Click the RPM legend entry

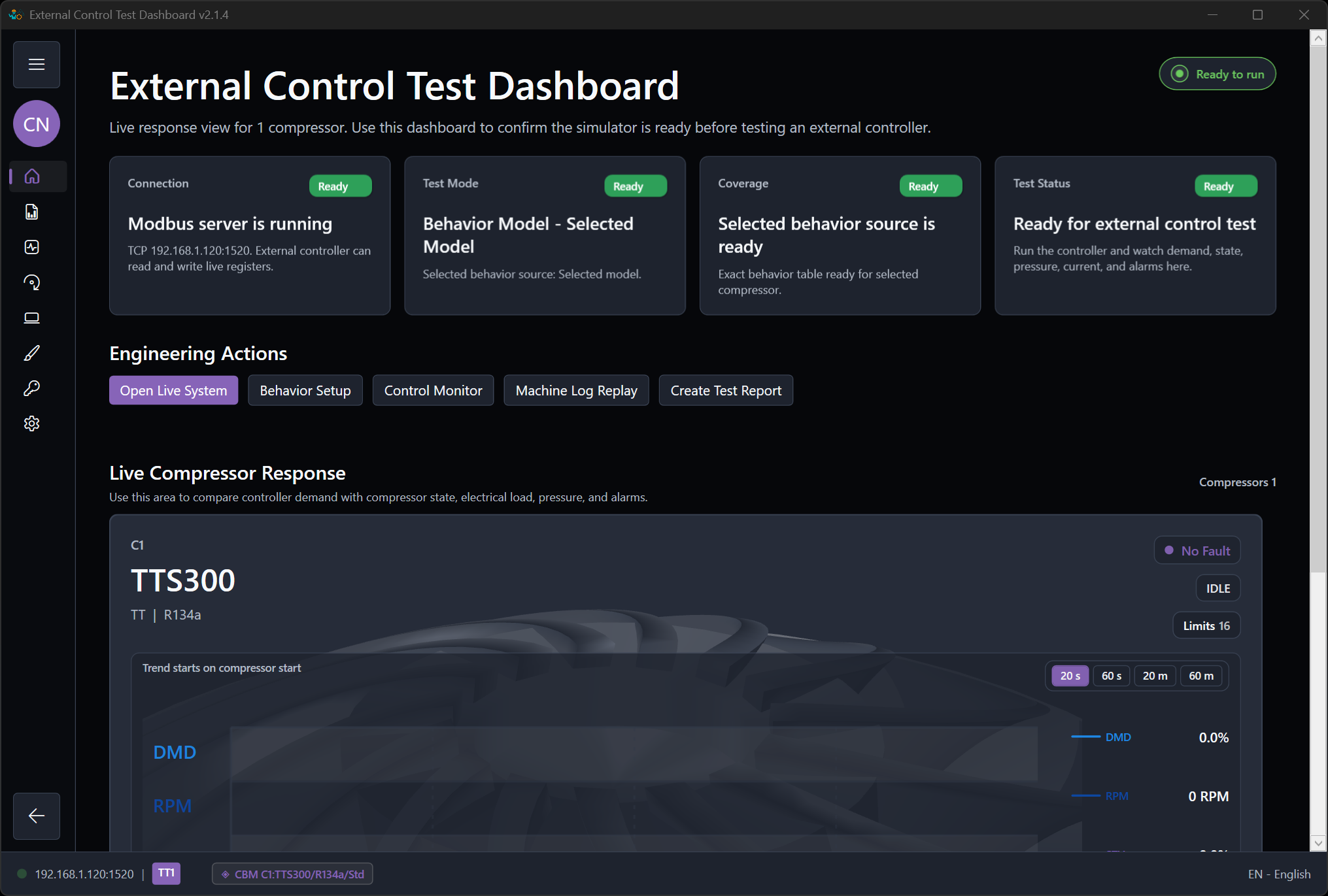click(1100, 796)
